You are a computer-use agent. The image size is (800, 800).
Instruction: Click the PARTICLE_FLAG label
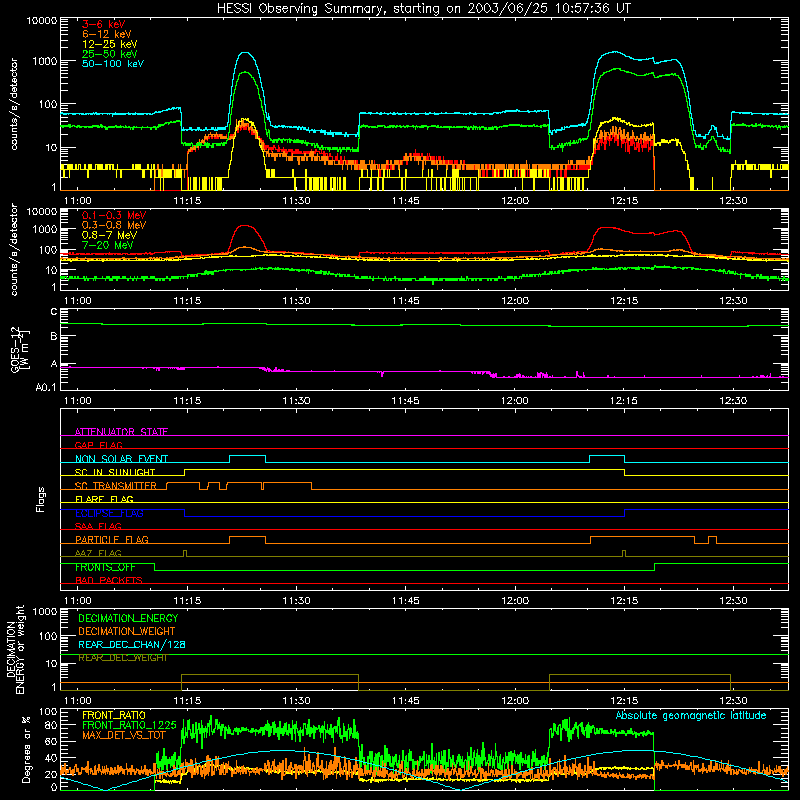click(x=112, y=539)
